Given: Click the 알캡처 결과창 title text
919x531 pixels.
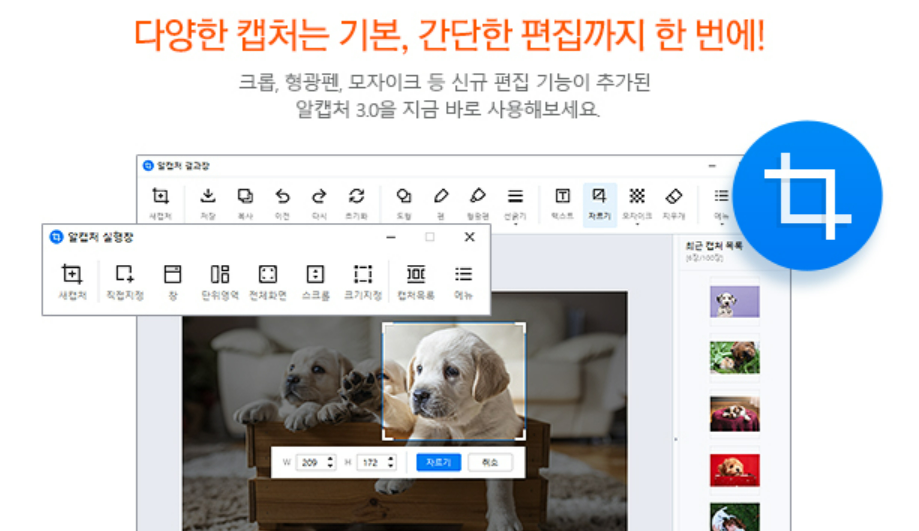Looking at the screenshot, I should coord(183,166).
